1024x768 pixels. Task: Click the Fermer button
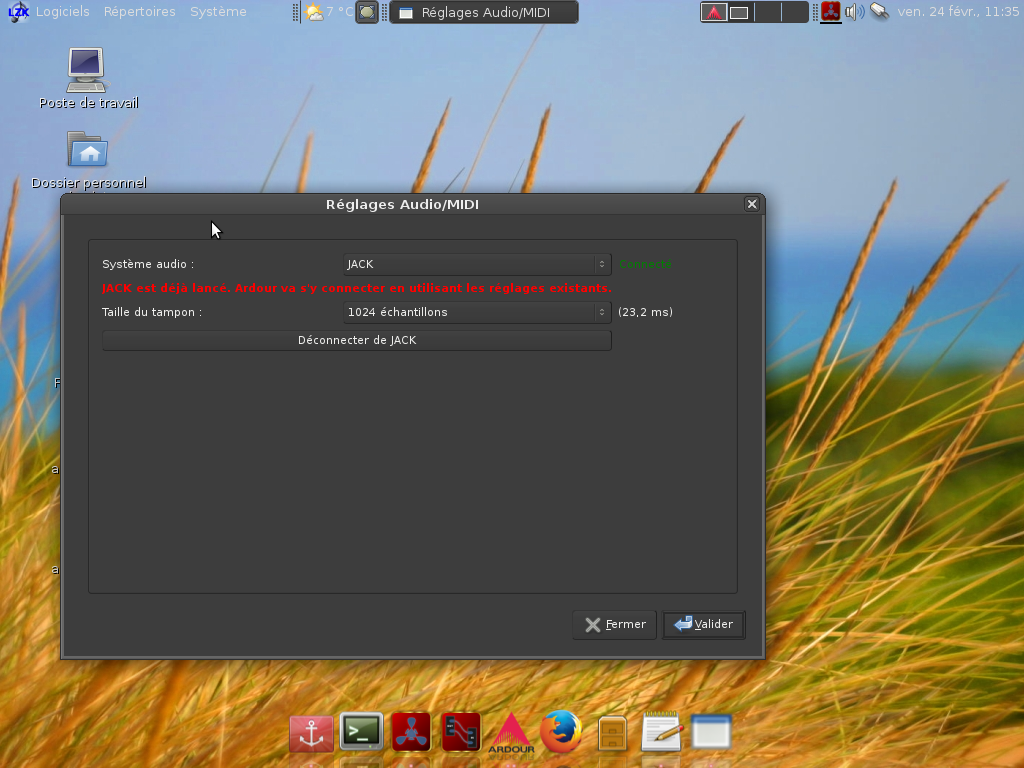[615, 625]
